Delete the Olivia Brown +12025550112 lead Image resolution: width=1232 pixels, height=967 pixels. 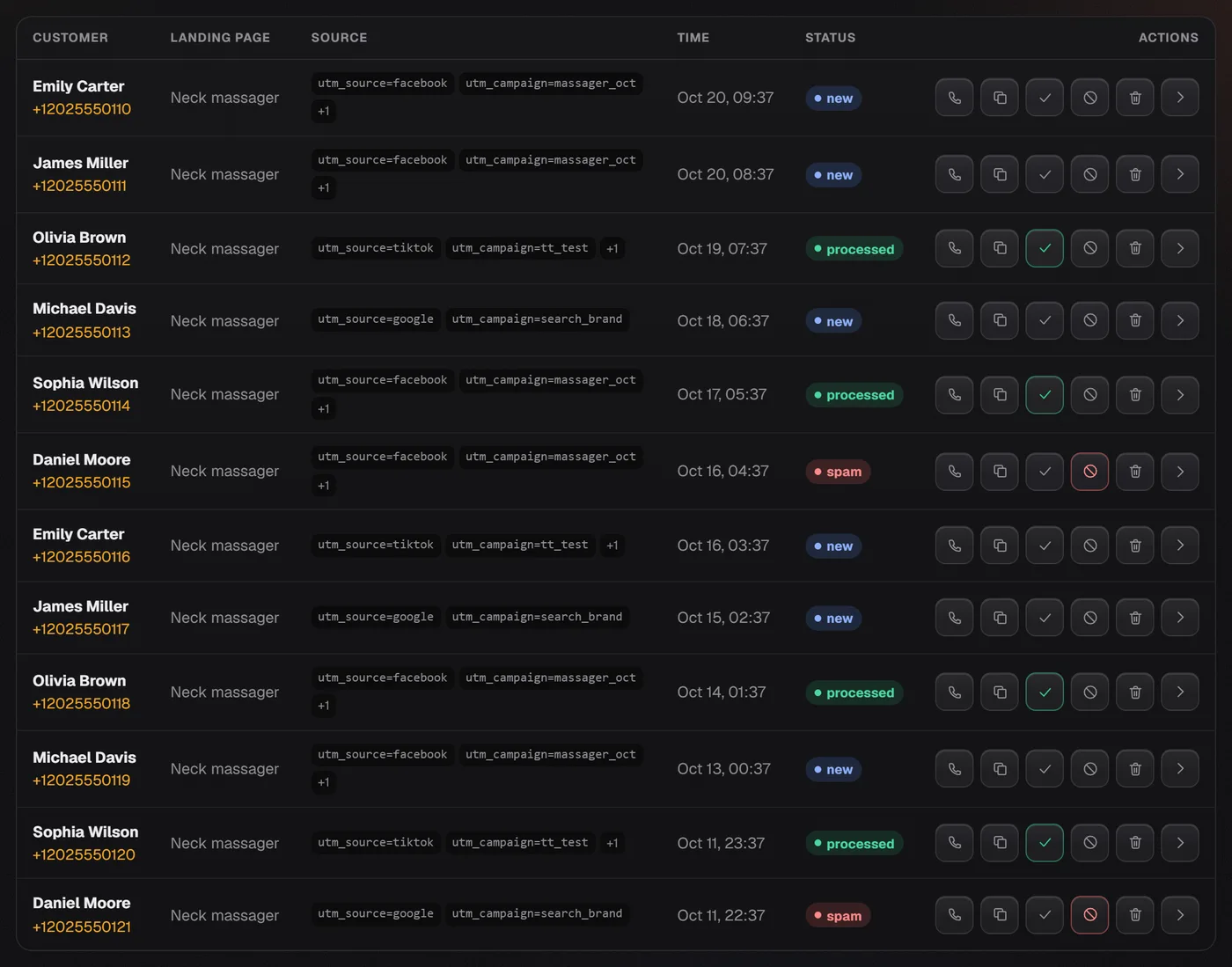1135,248
